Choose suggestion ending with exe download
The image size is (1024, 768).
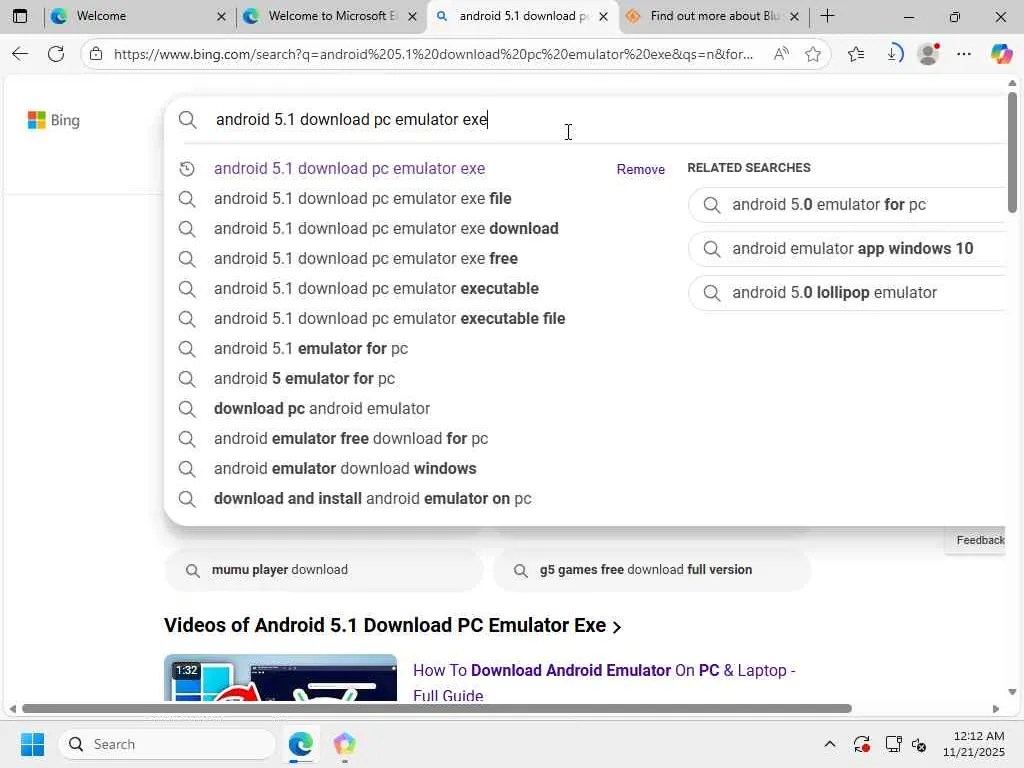386,229
